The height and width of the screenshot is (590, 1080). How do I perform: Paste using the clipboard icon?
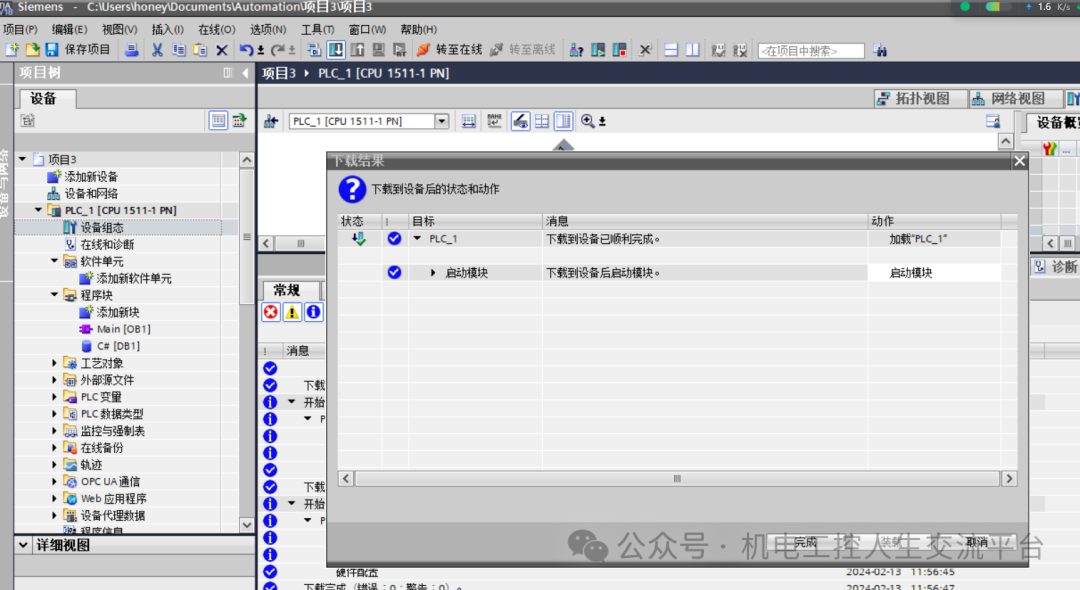point(200,50)
